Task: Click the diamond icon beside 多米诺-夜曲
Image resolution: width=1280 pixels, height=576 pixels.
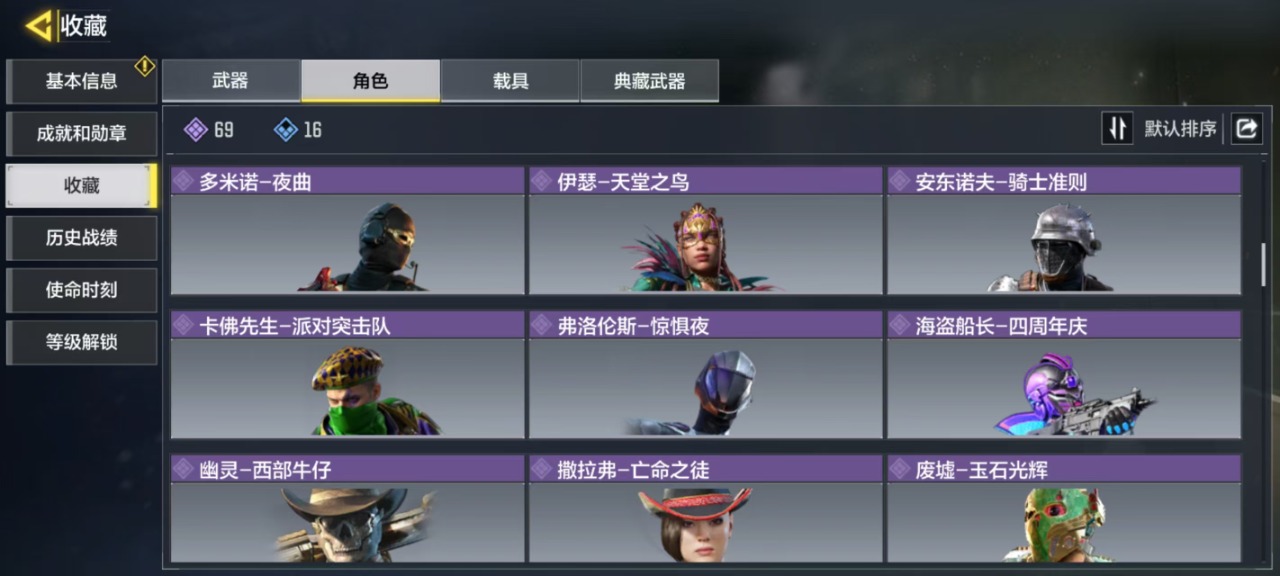Action: click(183, 181)
